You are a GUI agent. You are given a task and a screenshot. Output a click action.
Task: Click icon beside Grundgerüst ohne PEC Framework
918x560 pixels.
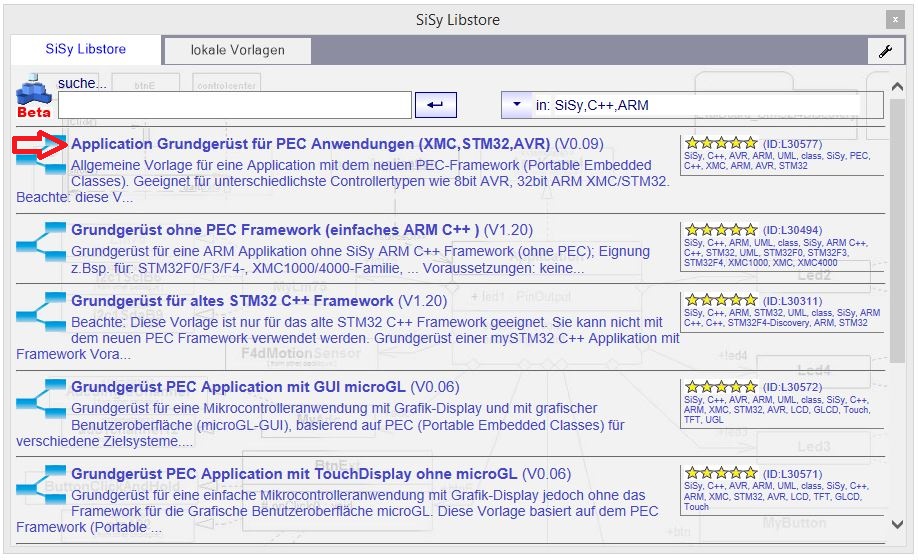click(42, 238)
